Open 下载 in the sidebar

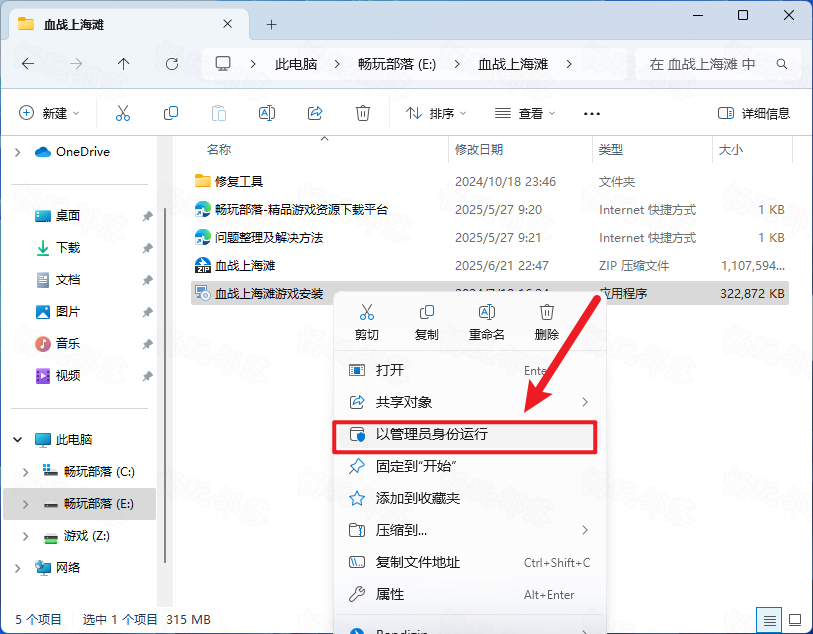[68, 248]
